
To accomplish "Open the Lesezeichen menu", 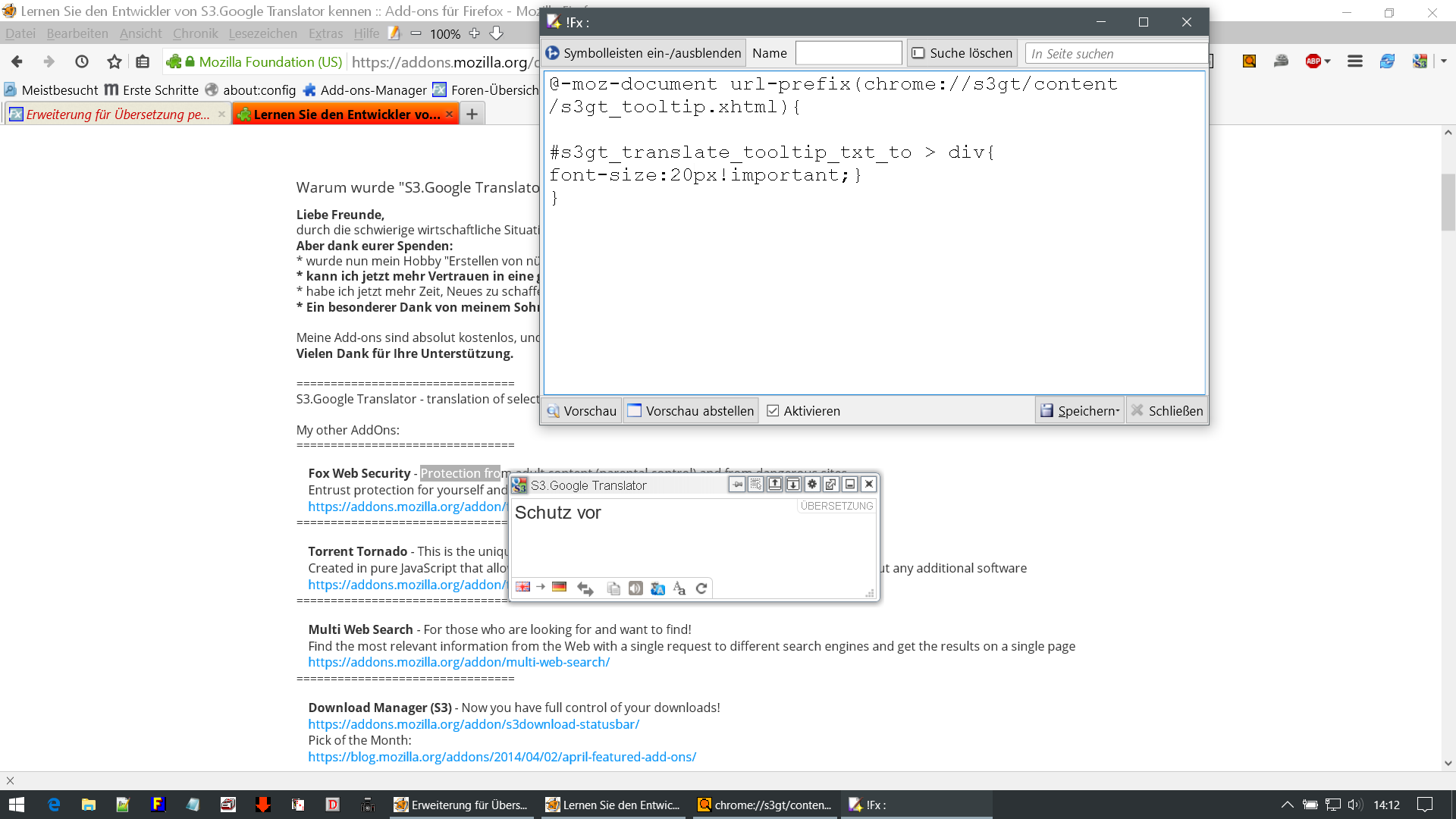I will [262, 33].
